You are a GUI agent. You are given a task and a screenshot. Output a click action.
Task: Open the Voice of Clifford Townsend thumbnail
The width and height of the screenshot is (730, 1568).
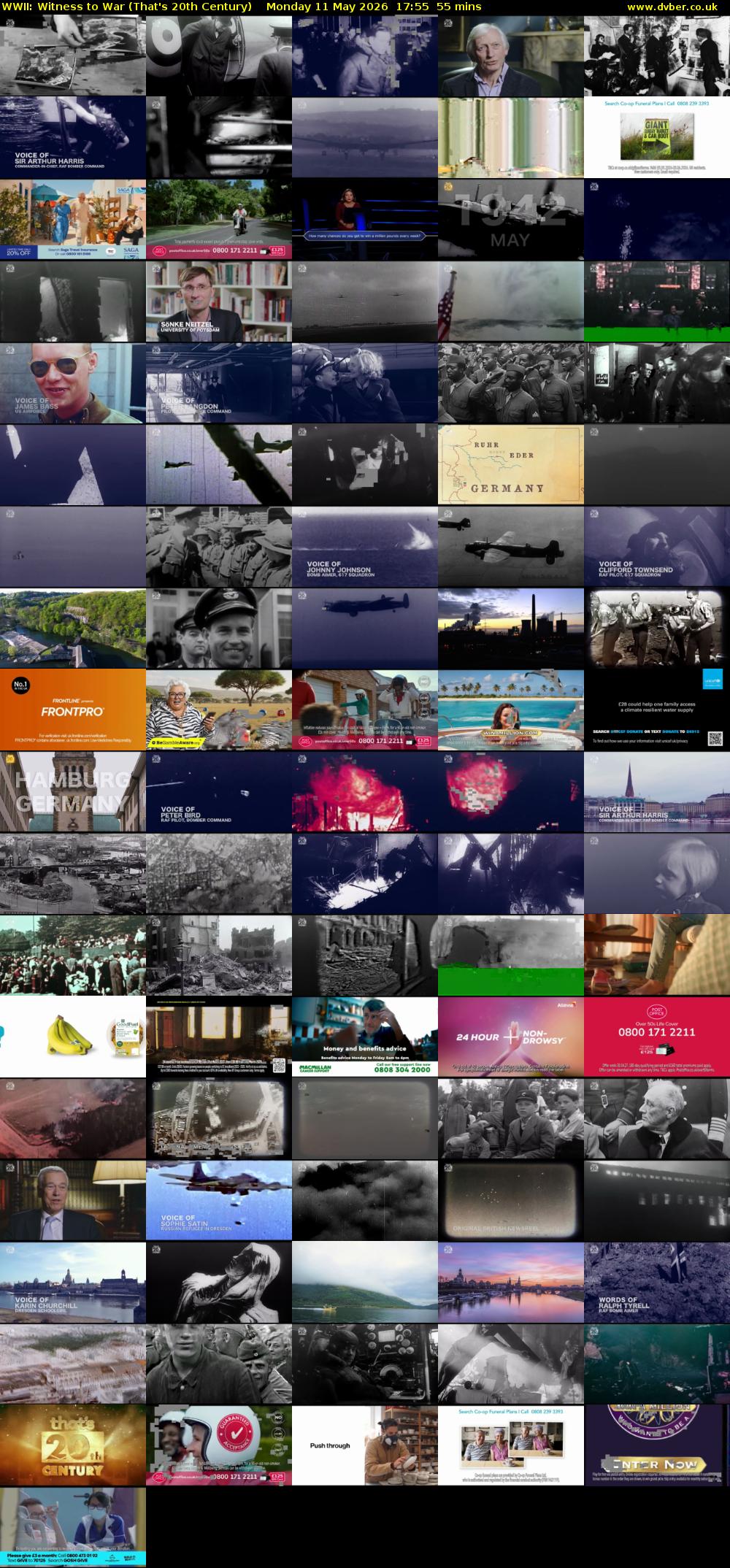click(657, 546)
